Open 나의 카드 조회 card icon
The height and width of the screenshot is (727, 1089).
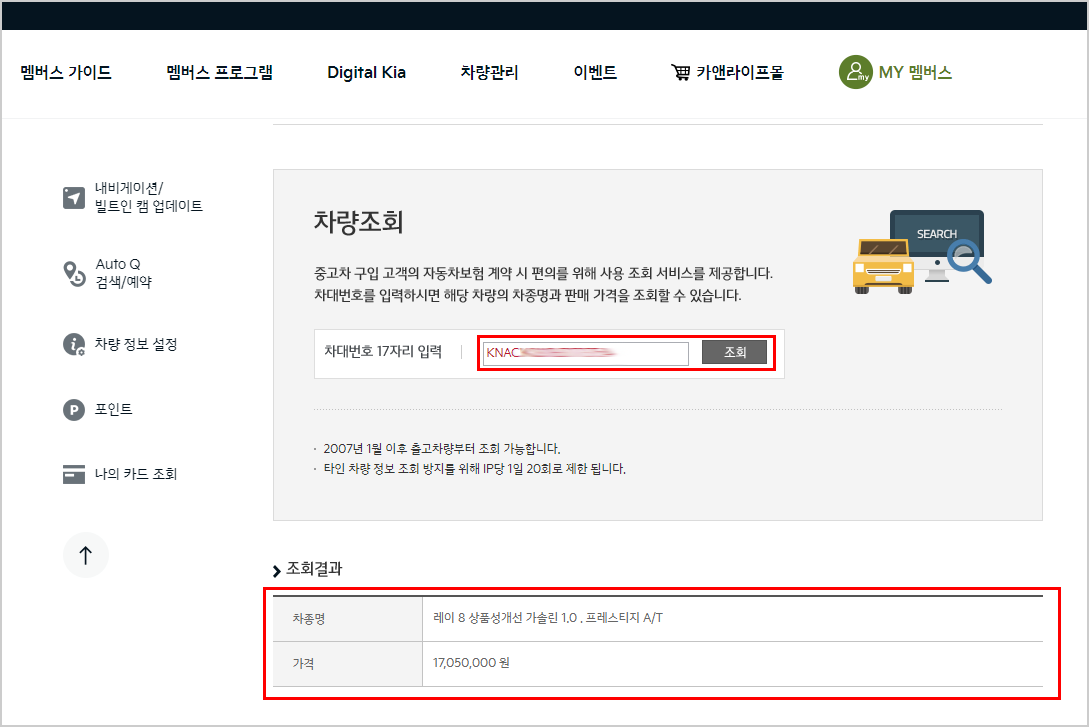click(73, 474)
